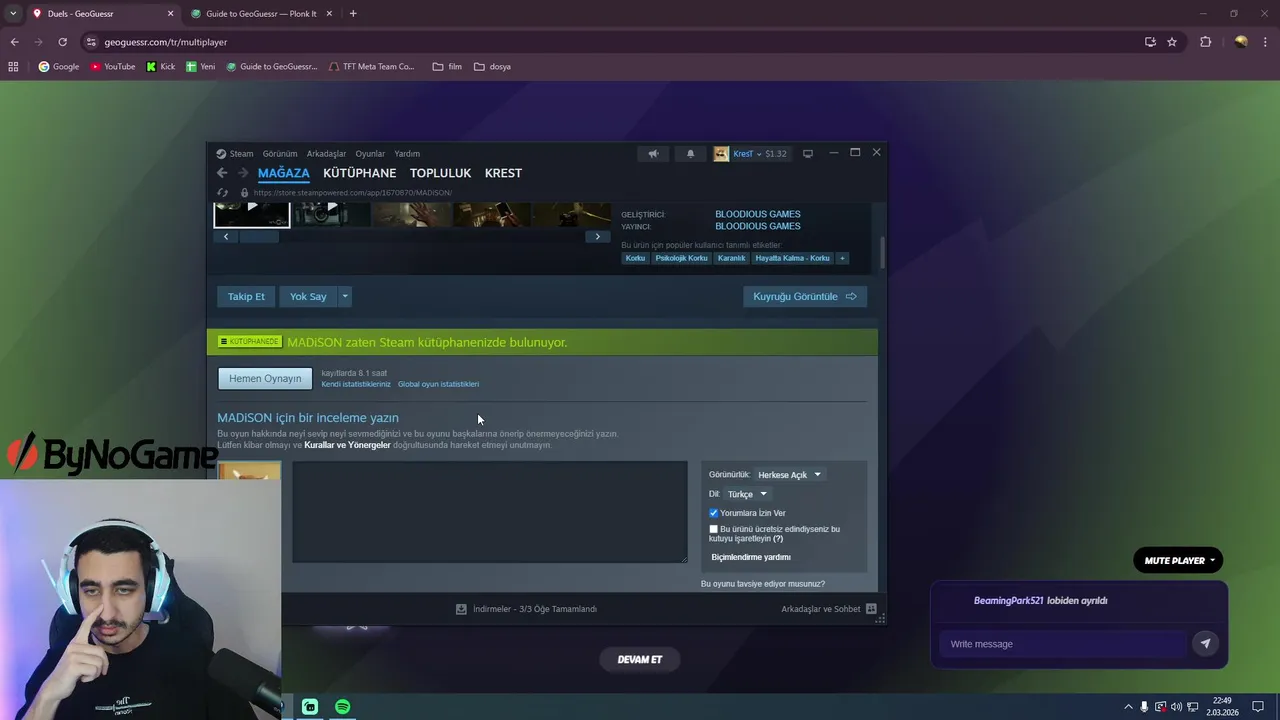Select the first video thumbnail

click(x=252, y=213)
